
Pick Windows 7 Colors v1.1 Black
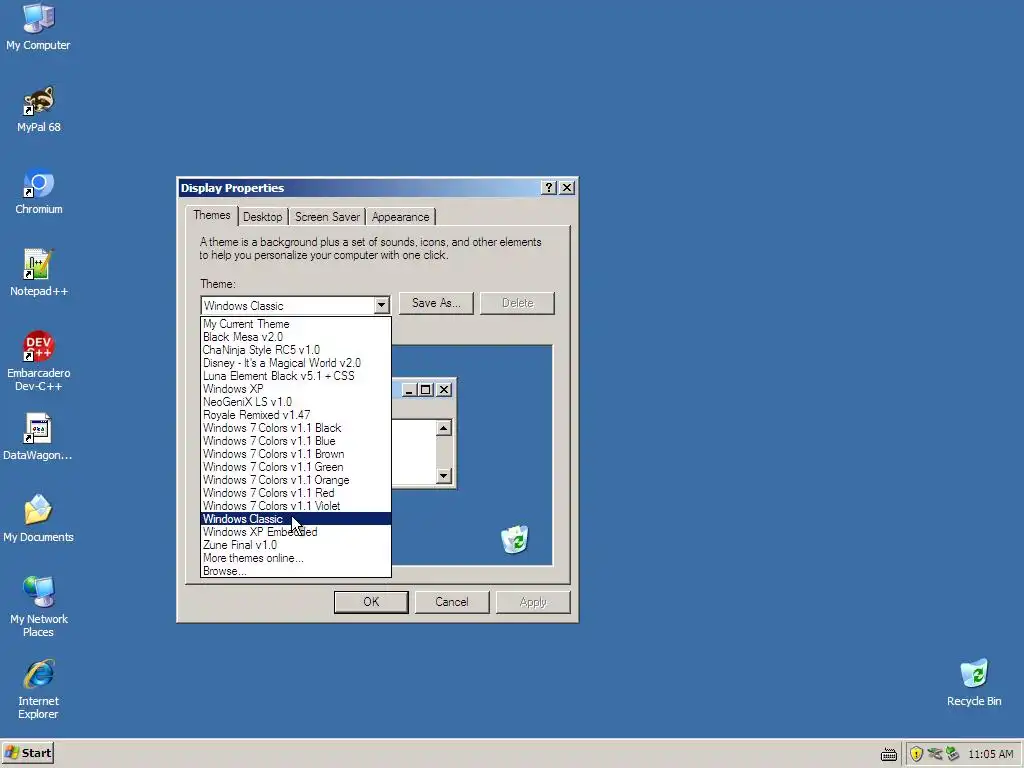(x=296, y=428)
